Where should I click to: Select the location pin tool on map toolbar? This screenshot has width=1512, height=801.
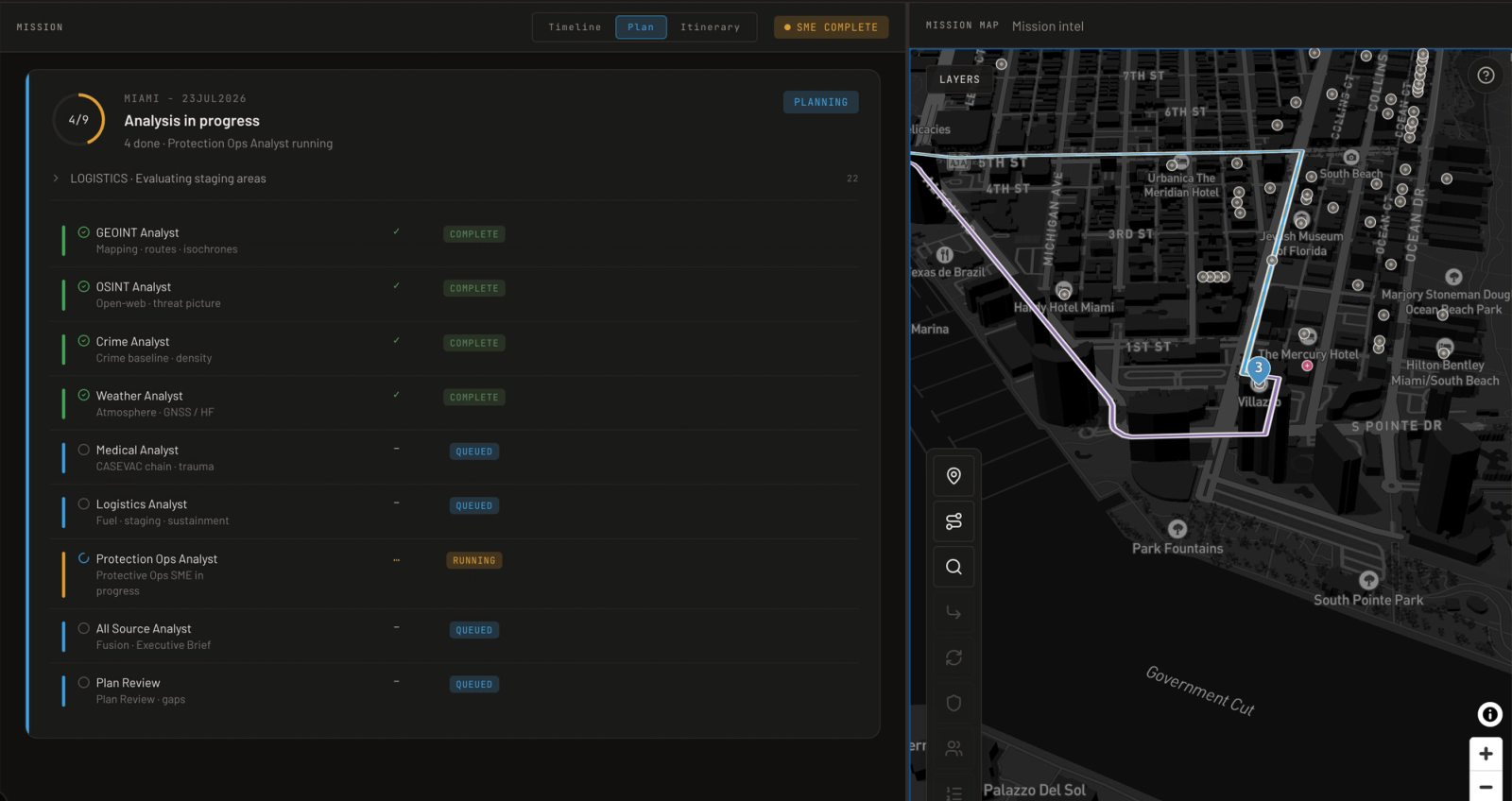[954, 476]
